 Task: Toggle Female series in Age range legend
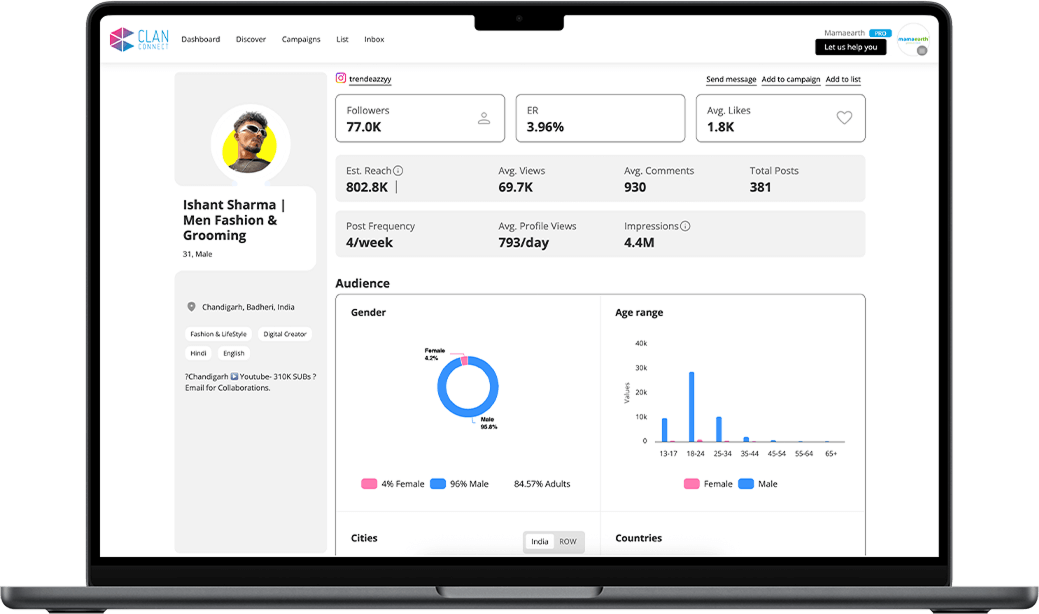(708, 484)
